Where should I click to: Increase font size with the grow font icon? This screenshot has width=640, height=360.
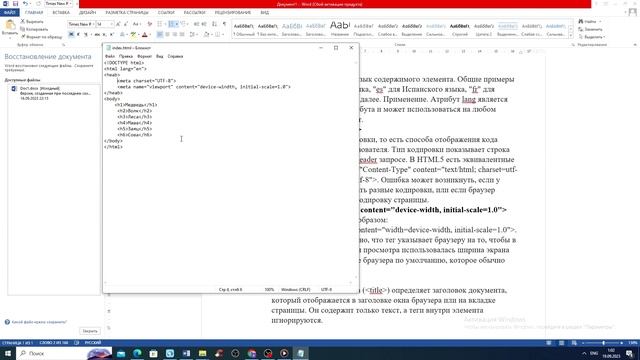click(118, 24)
